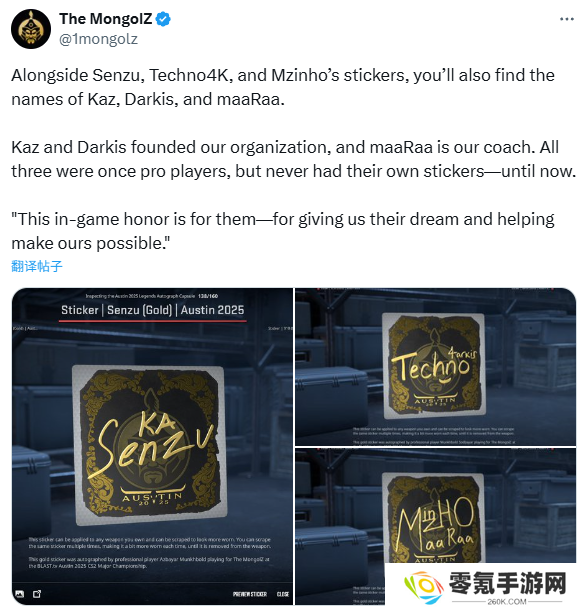Click the Senzu gold sticker artwork
This screenshot has height=613, width=585.
point(150,445)
